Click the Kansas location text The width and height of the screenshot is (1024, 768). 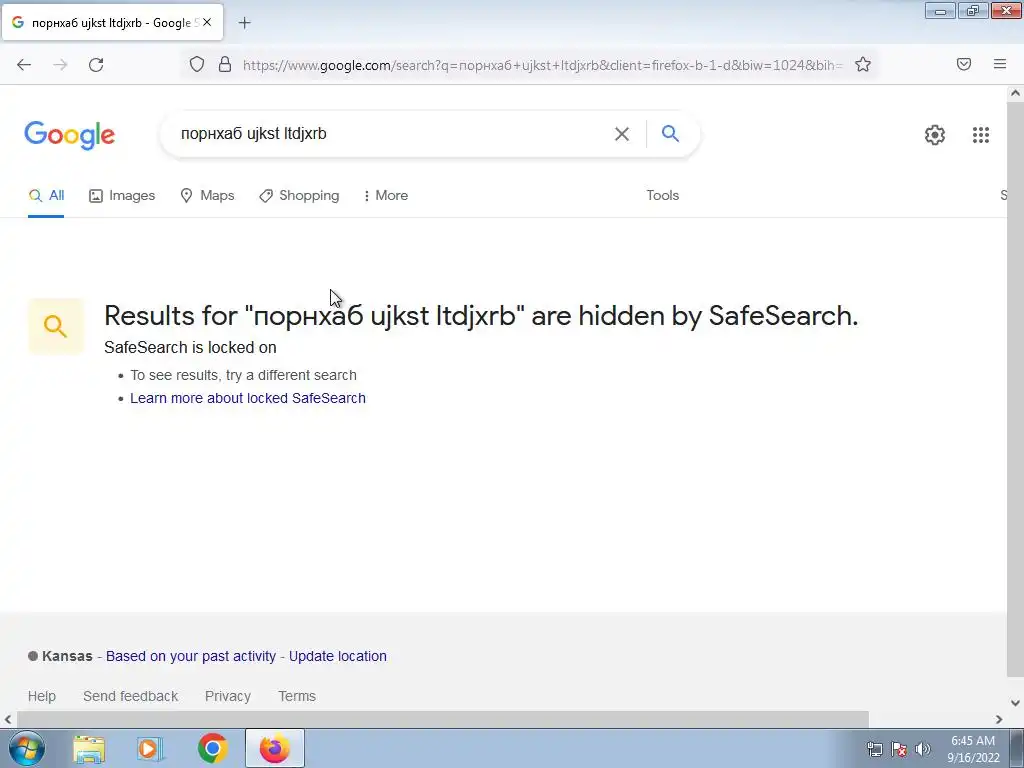point(67,656)
